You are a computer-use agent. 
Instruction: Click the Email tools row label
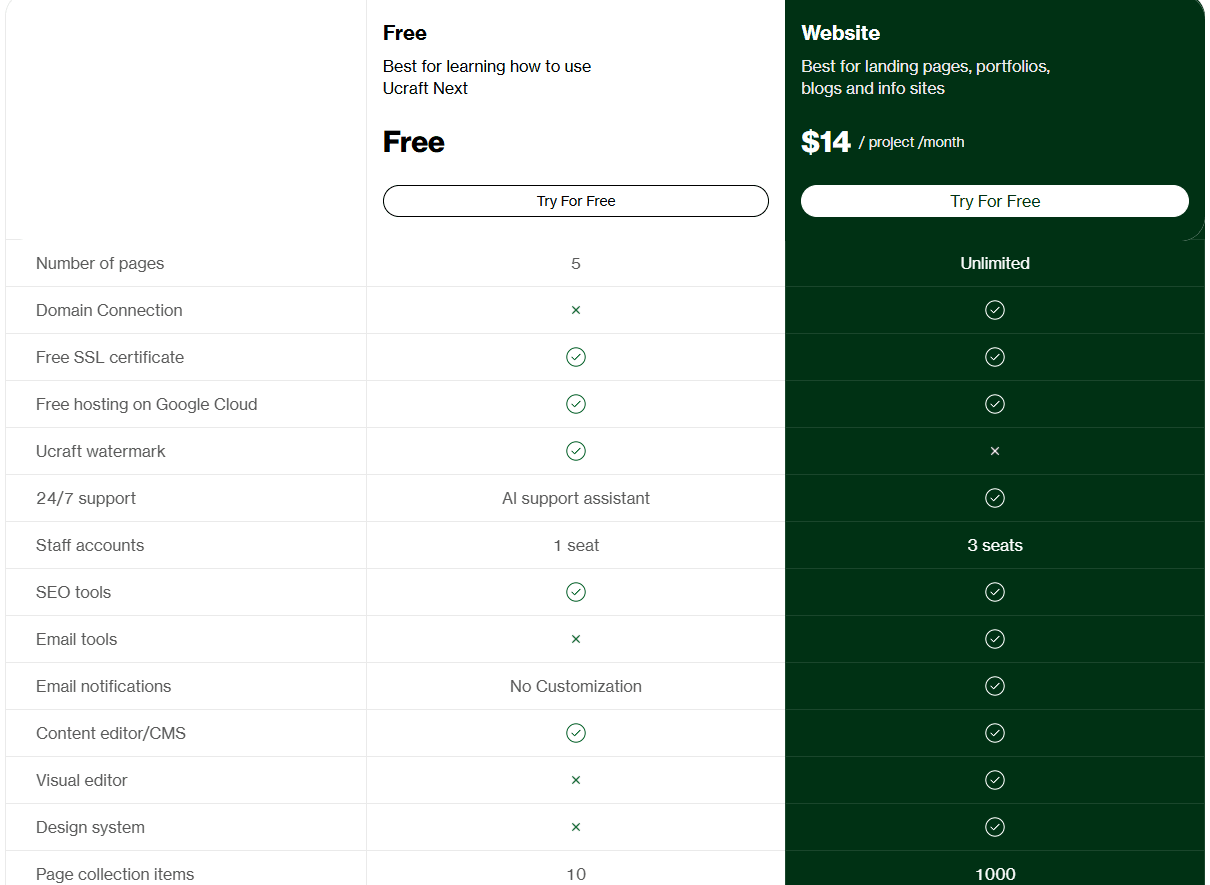[77, 640]
